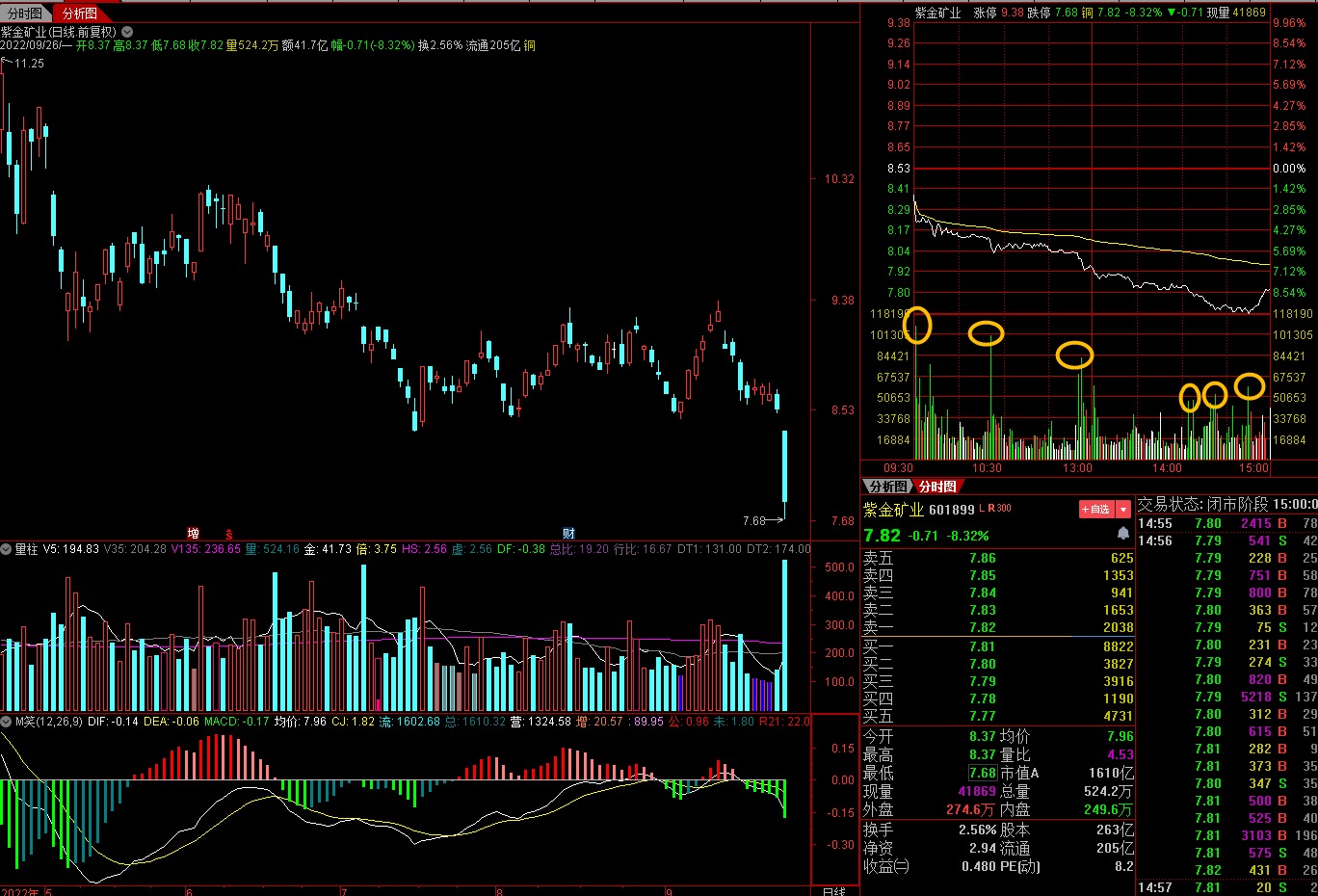This screenshot has width=1318, height=896.
Task: Add stock with the +自选 button
Action: point(1095,510)
